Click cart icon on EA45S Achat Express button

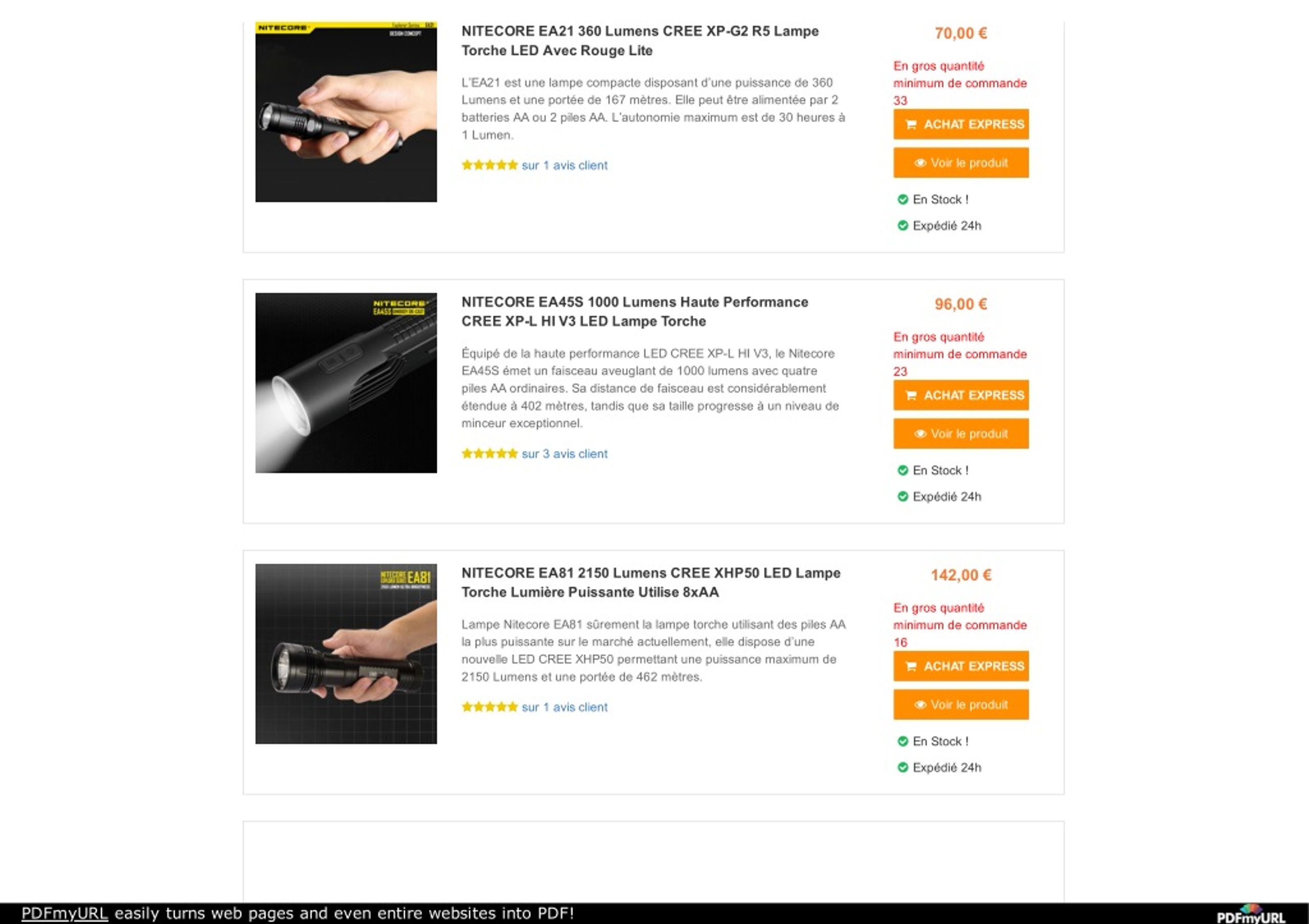[x=911, y=396]
